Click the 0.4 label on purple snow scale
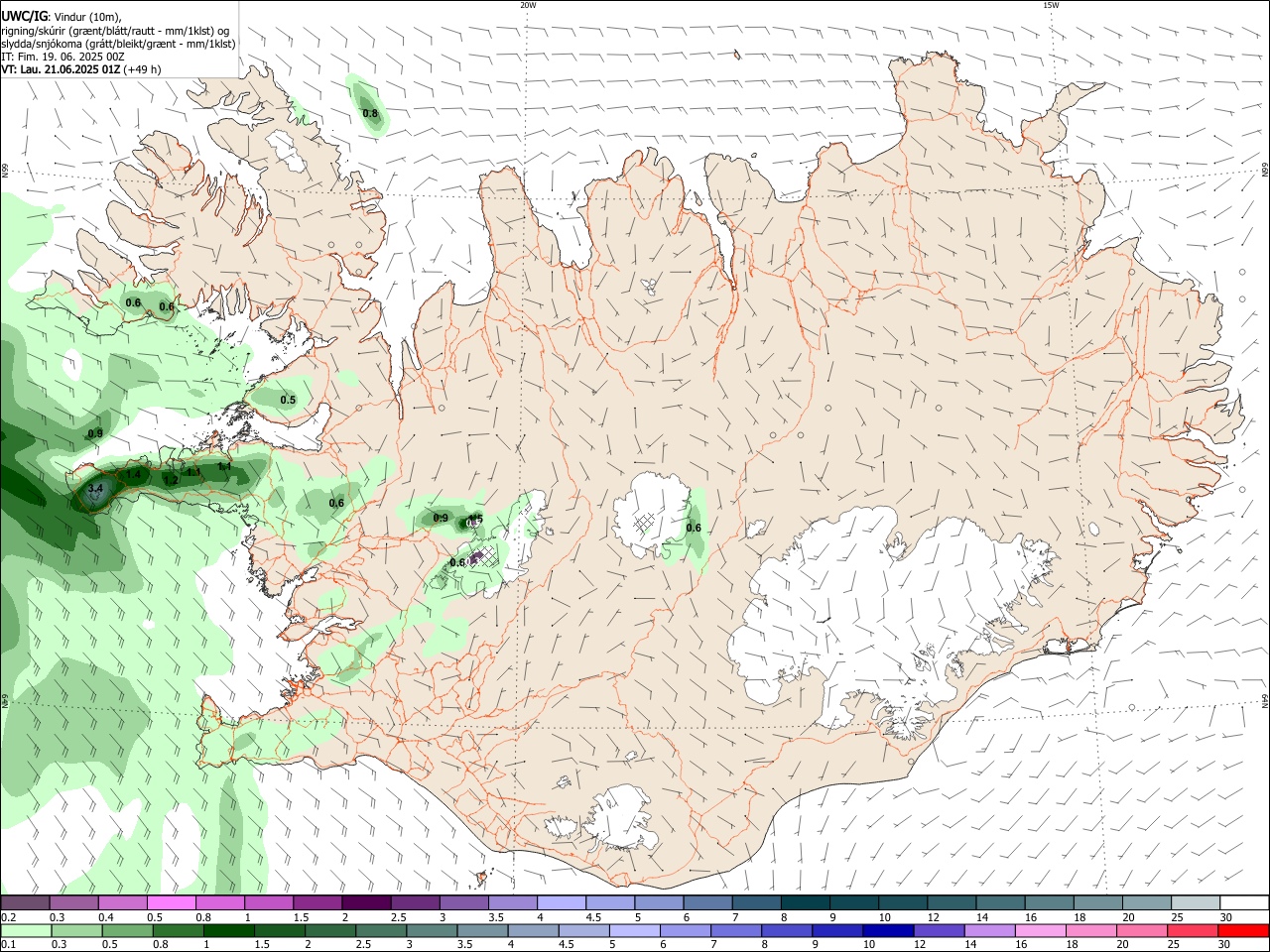The image size is (1270, 952). (106, 917)
